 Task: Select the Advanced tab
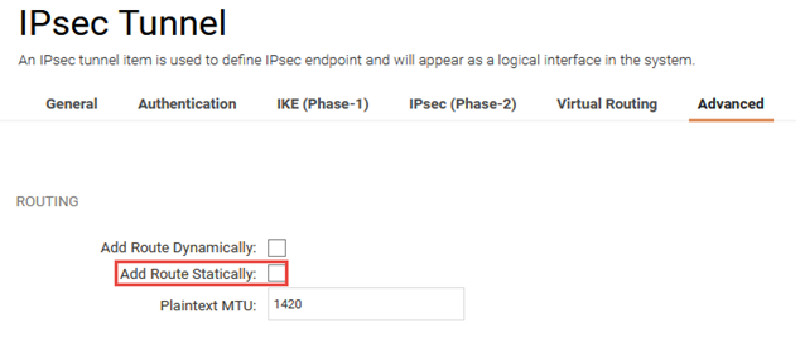(x=731, y=104)
